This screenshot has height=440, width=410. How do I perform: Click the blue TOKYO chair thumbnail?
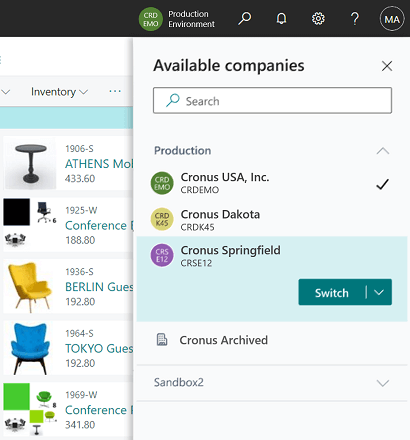click(x=30, y=349)
